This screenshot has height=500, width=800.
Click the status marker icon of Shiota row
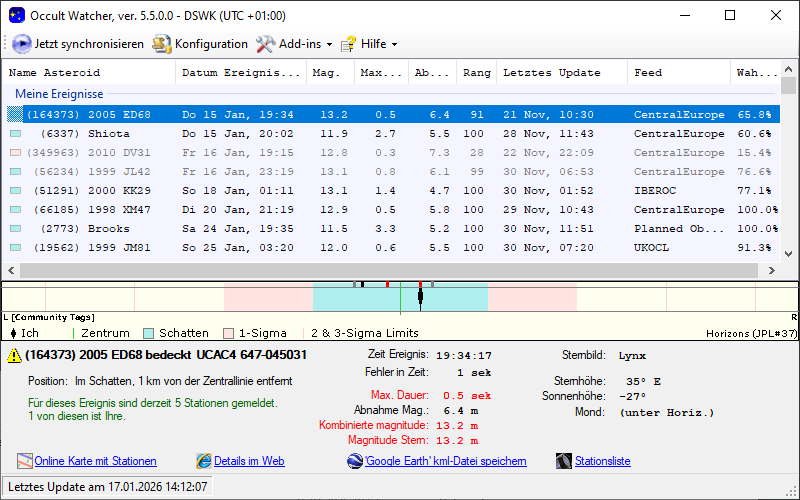(x=15, y=134)
